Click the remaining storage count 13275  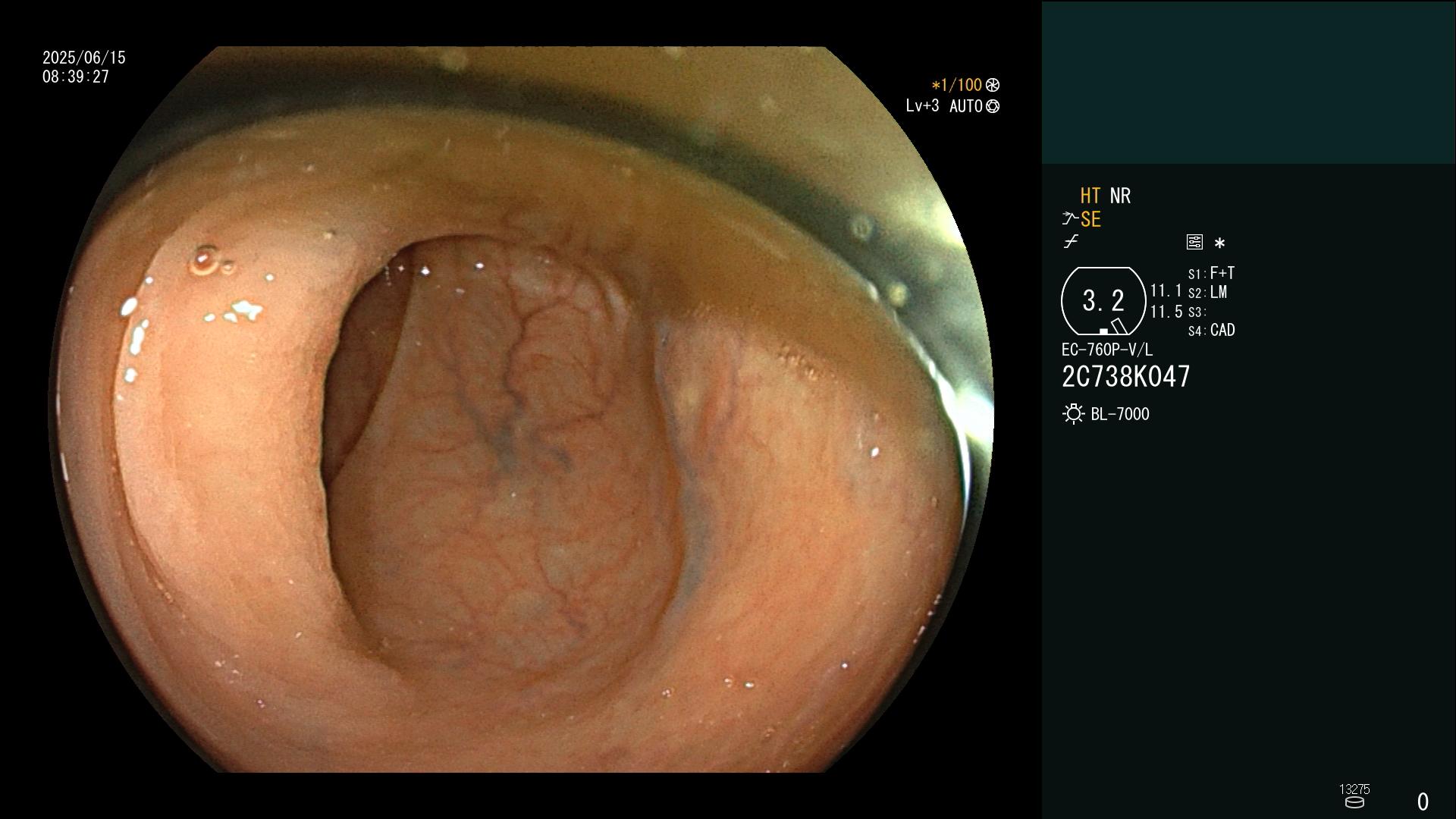point(1354,789)
